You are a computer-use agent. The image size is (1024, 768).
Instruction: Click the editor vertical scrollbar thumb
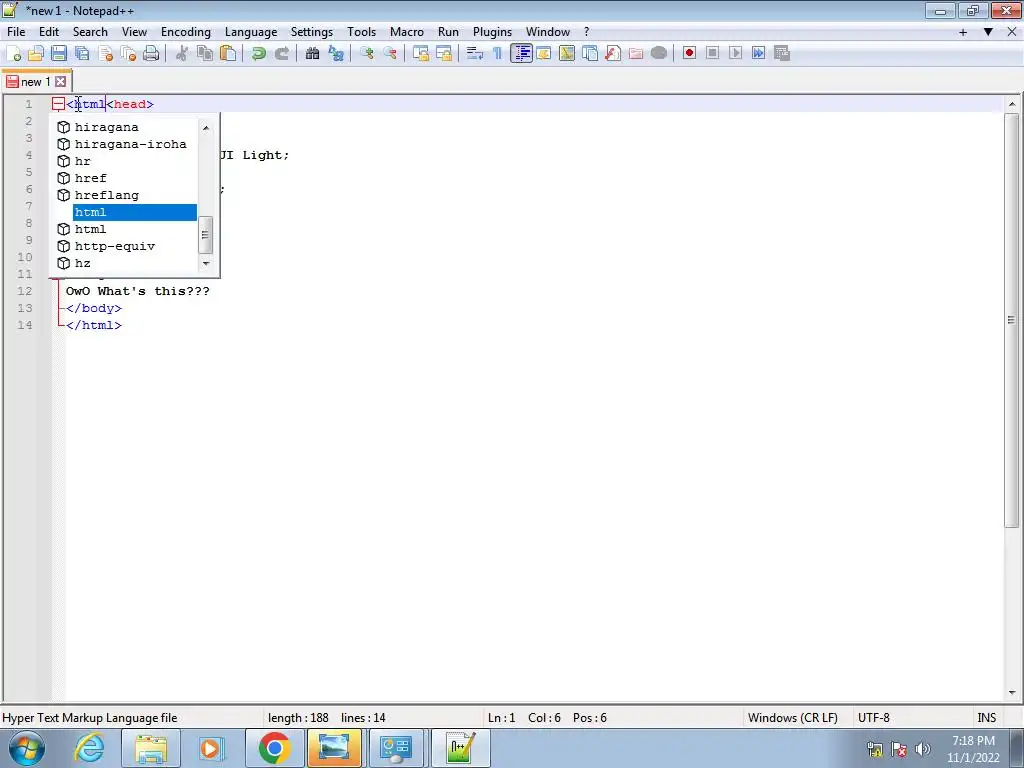coord(1012,320)
